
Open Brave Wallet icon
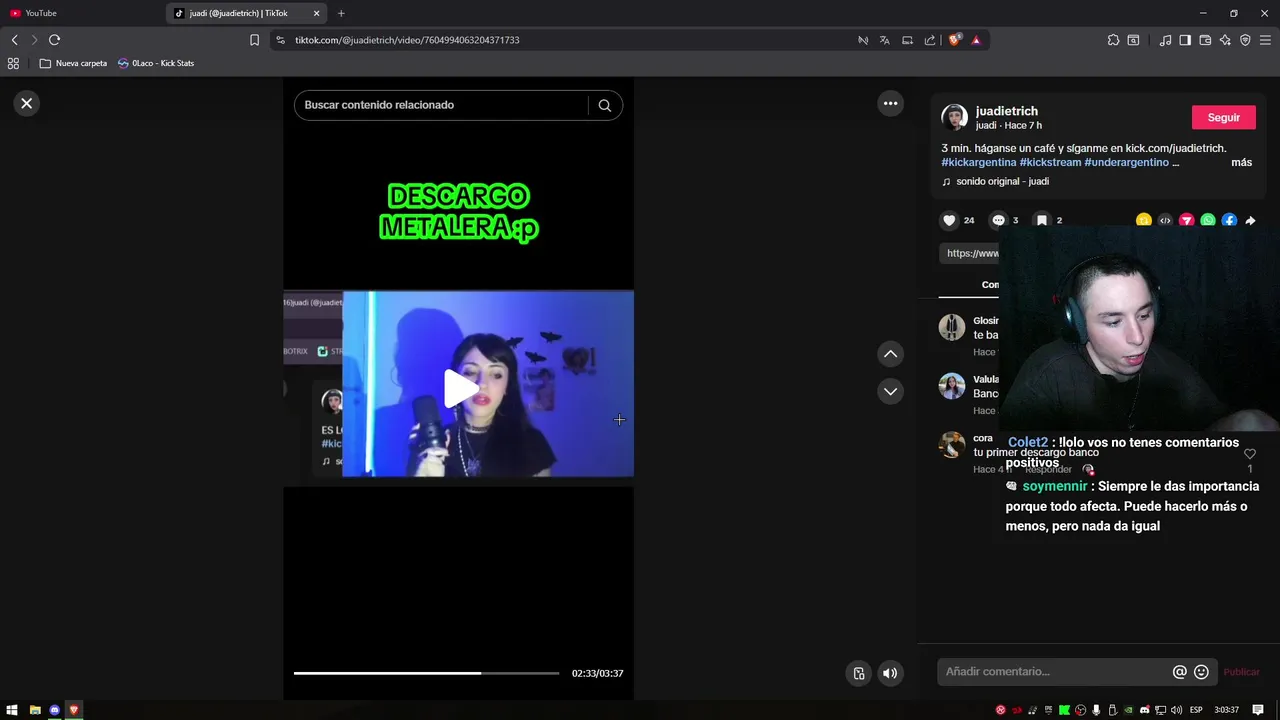1205,40
